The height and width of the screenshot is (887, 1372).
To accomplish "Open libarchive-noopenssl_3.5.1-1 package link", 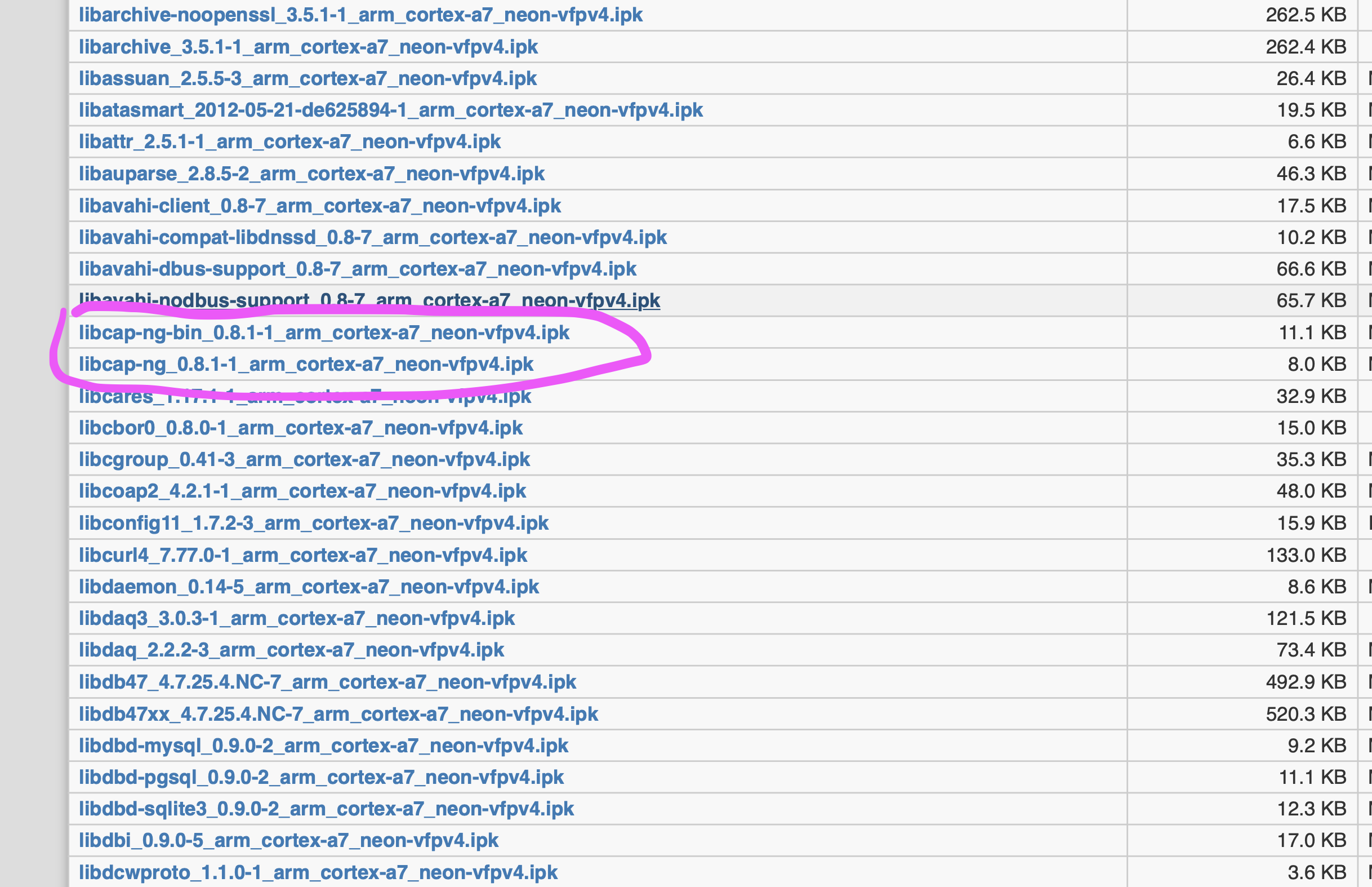I will 360,15.
